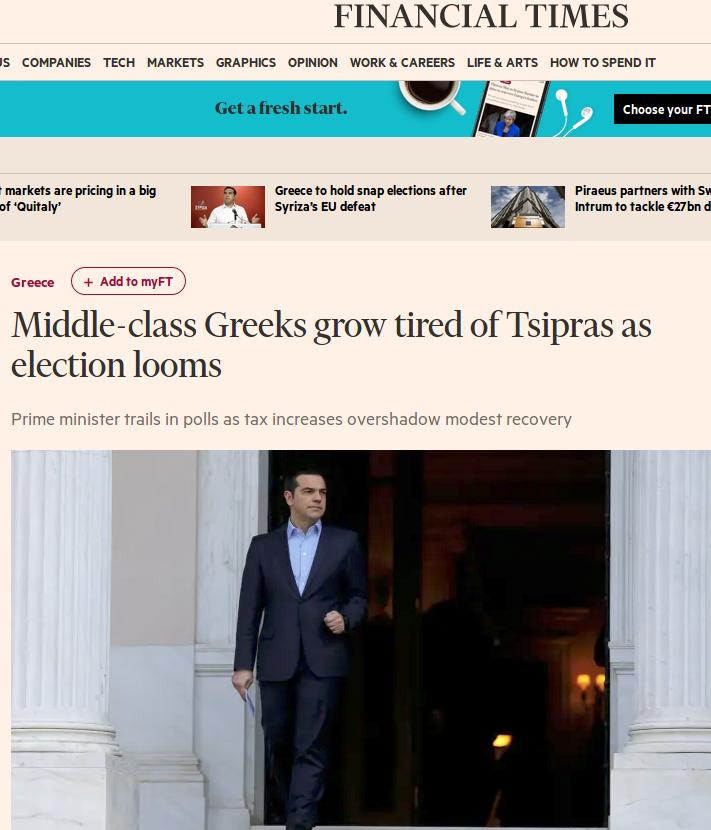Open the Piraeus building thumbnail
The height and width of the screenshot is (830, 711).
(528, 207)
